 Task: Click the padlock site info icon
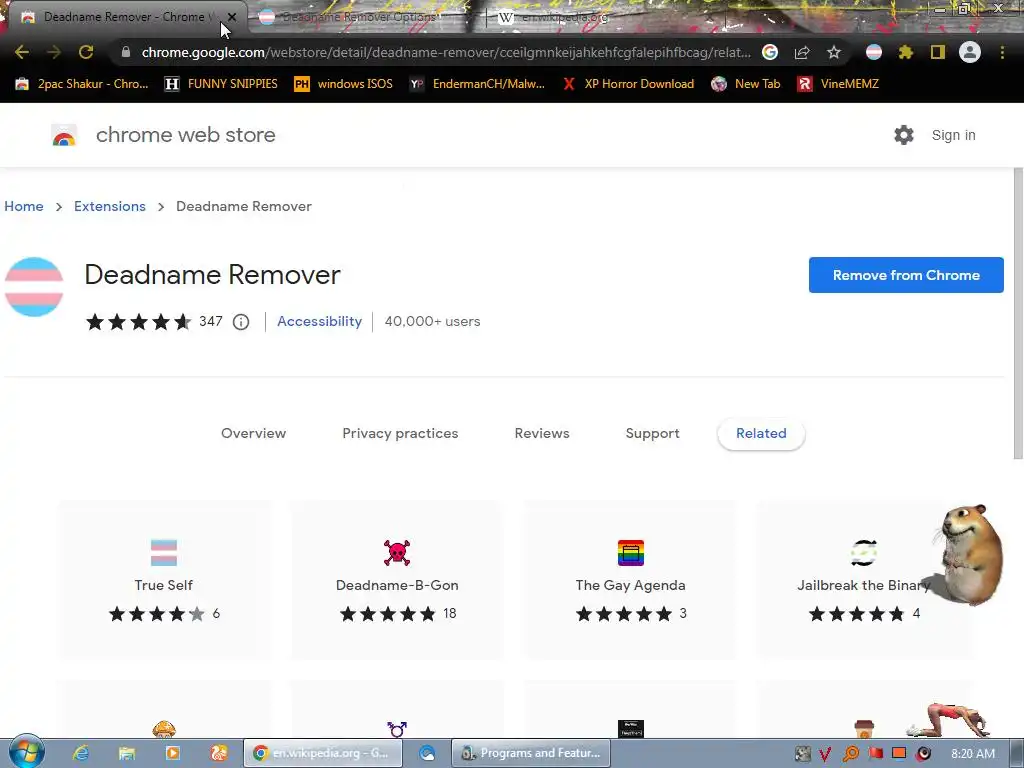pyautogui.click(x=126, y=52)
